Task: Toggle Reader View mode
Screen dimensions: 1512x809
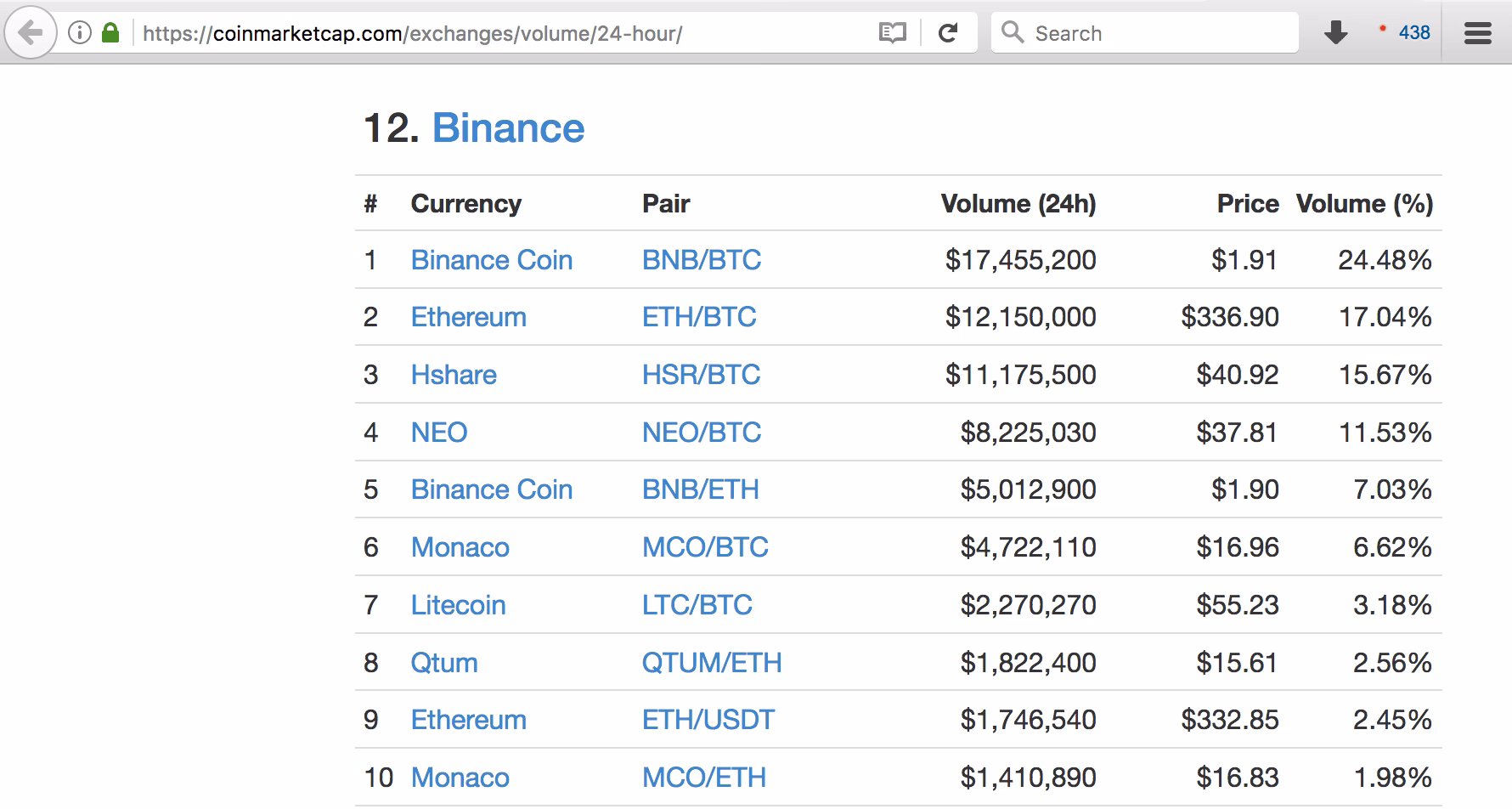Action: click(892, 32)
